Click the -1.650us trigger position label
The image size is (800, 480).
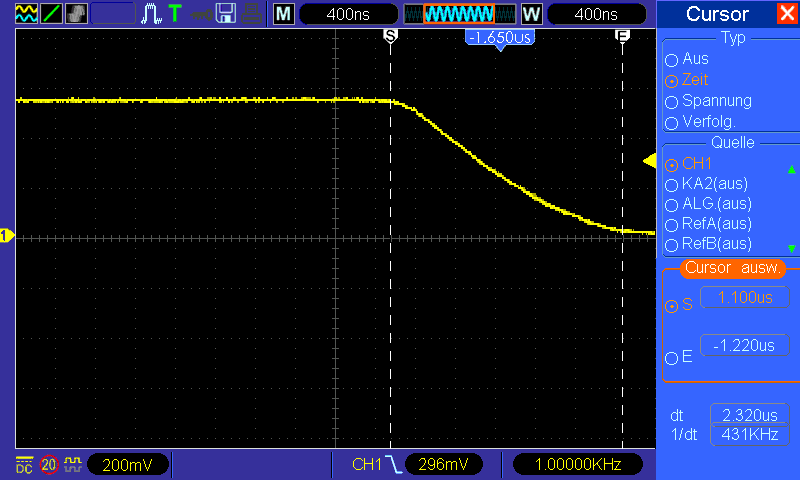point(500,38)
